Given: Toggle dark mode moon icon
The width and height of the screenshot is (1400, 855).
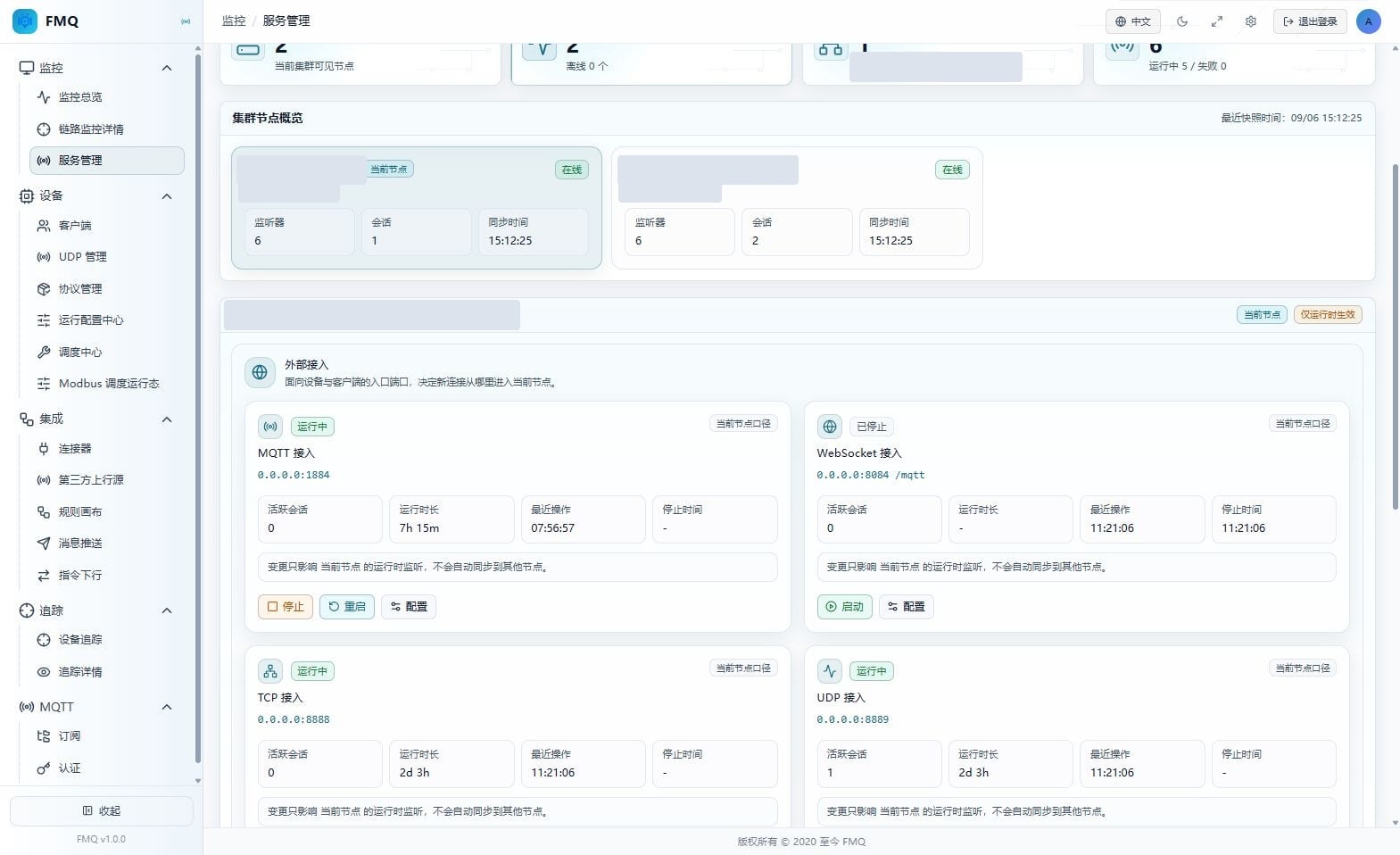Looking at the screenshot, I should tap(1182, 21).
